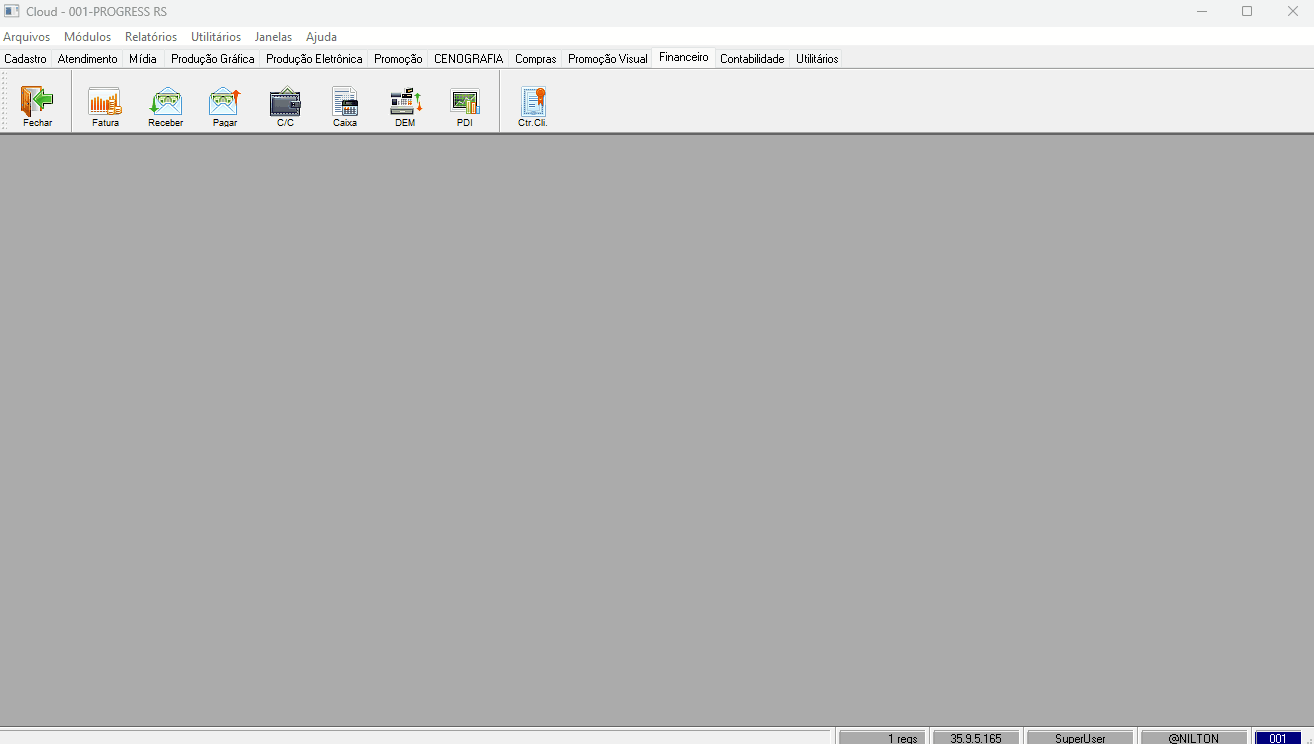Open the Fatura invoice tool
The height and width of the screenshot is (744, 1314).
105,102
